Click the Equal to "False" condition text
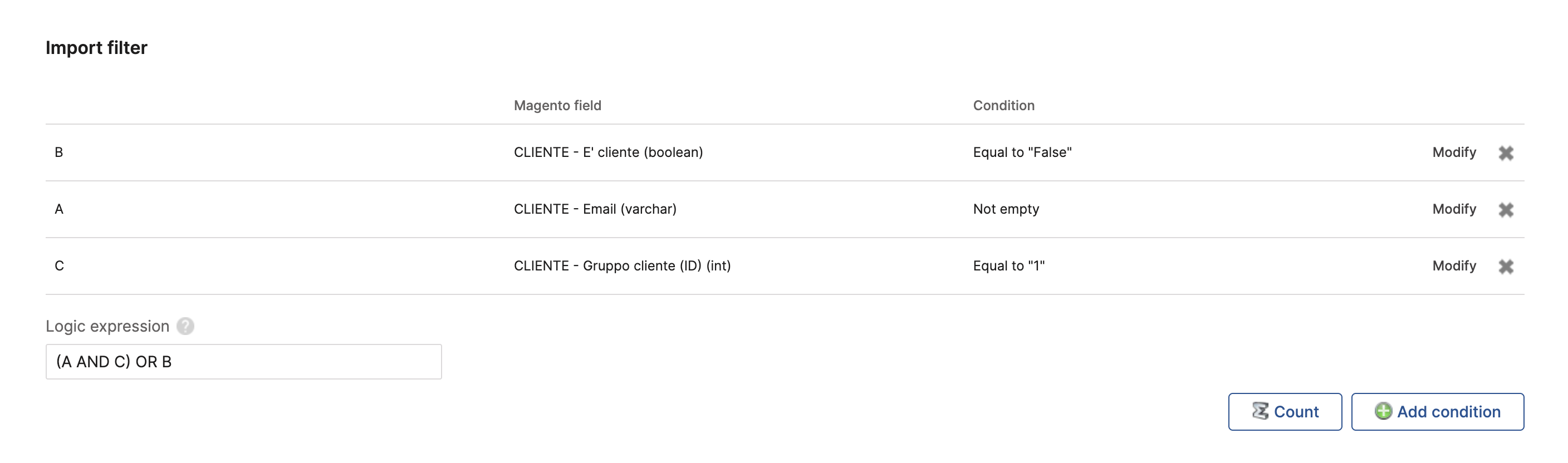Image resolution: width=1568 pixels, height=463 pixels. pyautogui.click(x=1022, y=152)
